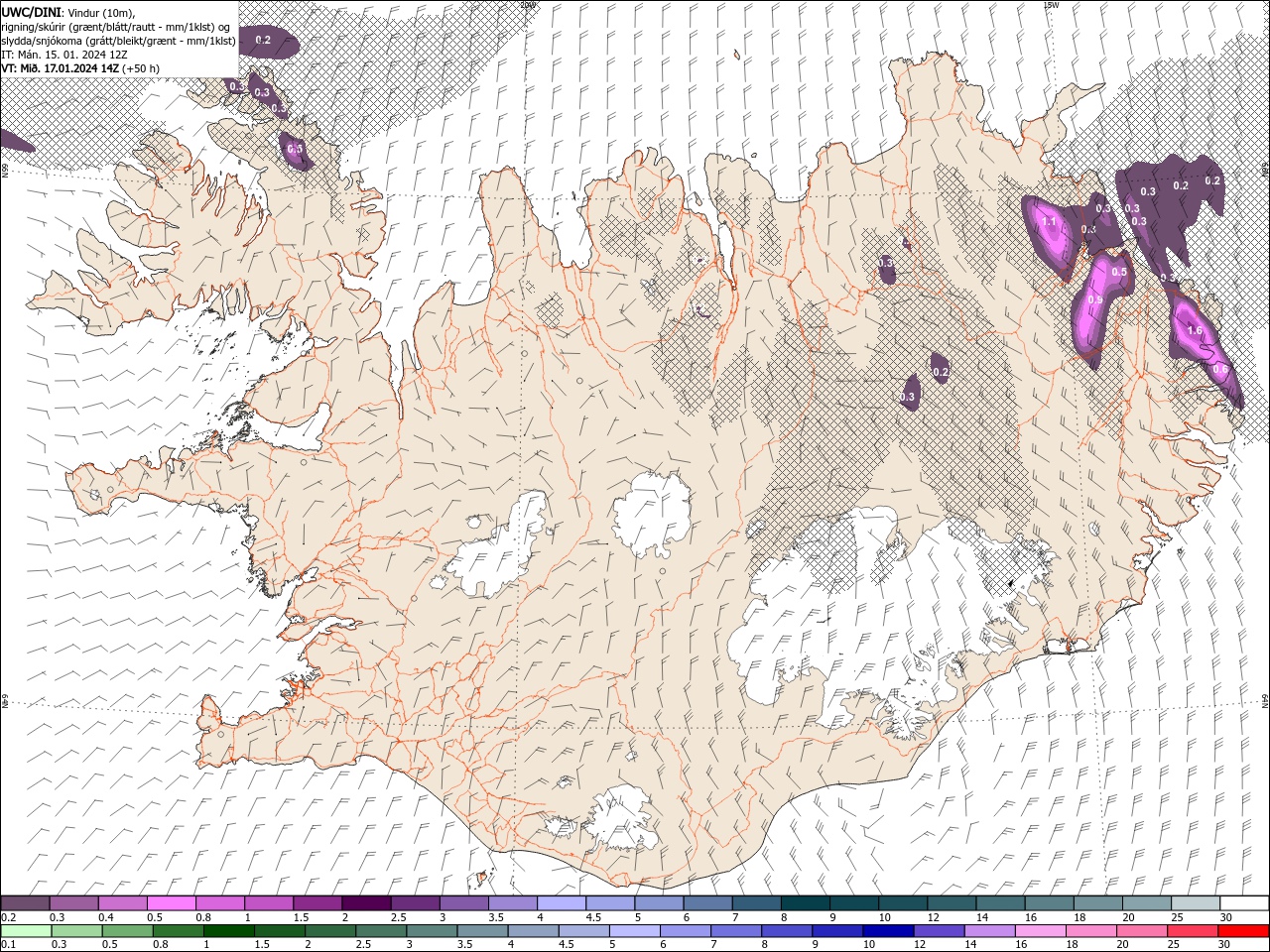
Task: Select the deep blue swatch labelled 10 in lower legend
Action: [887, 931]
